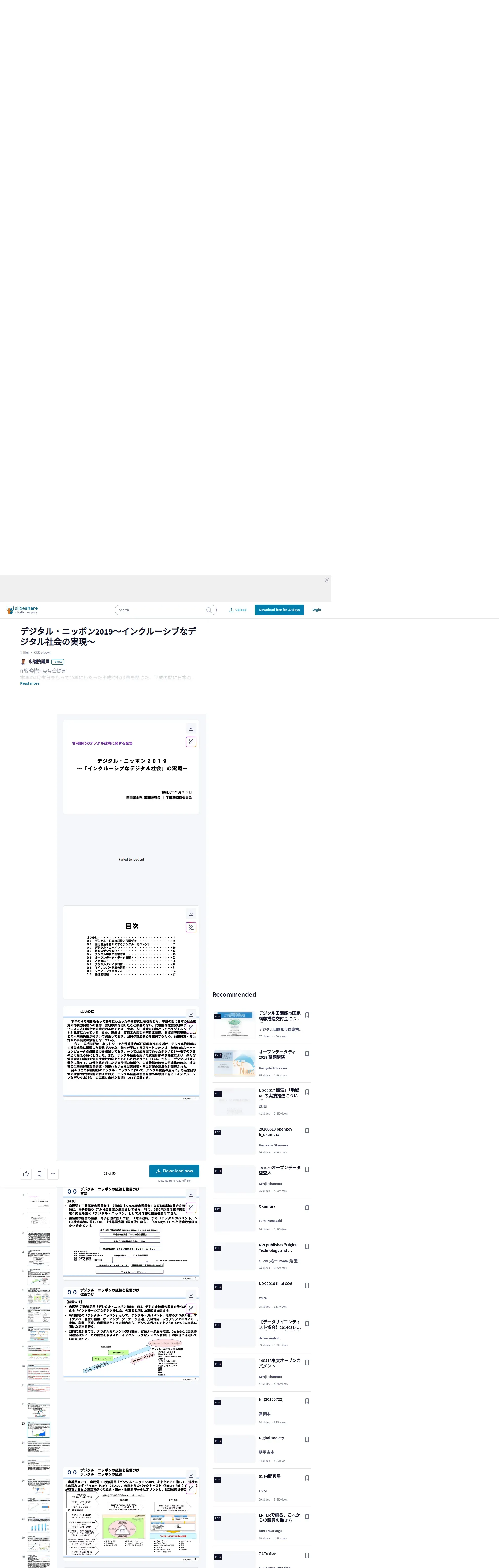The width and height of the screenshot is (499, 1568).
Task: Open the edit tool on はじめに slide
Action: (x=191, y=1028)
